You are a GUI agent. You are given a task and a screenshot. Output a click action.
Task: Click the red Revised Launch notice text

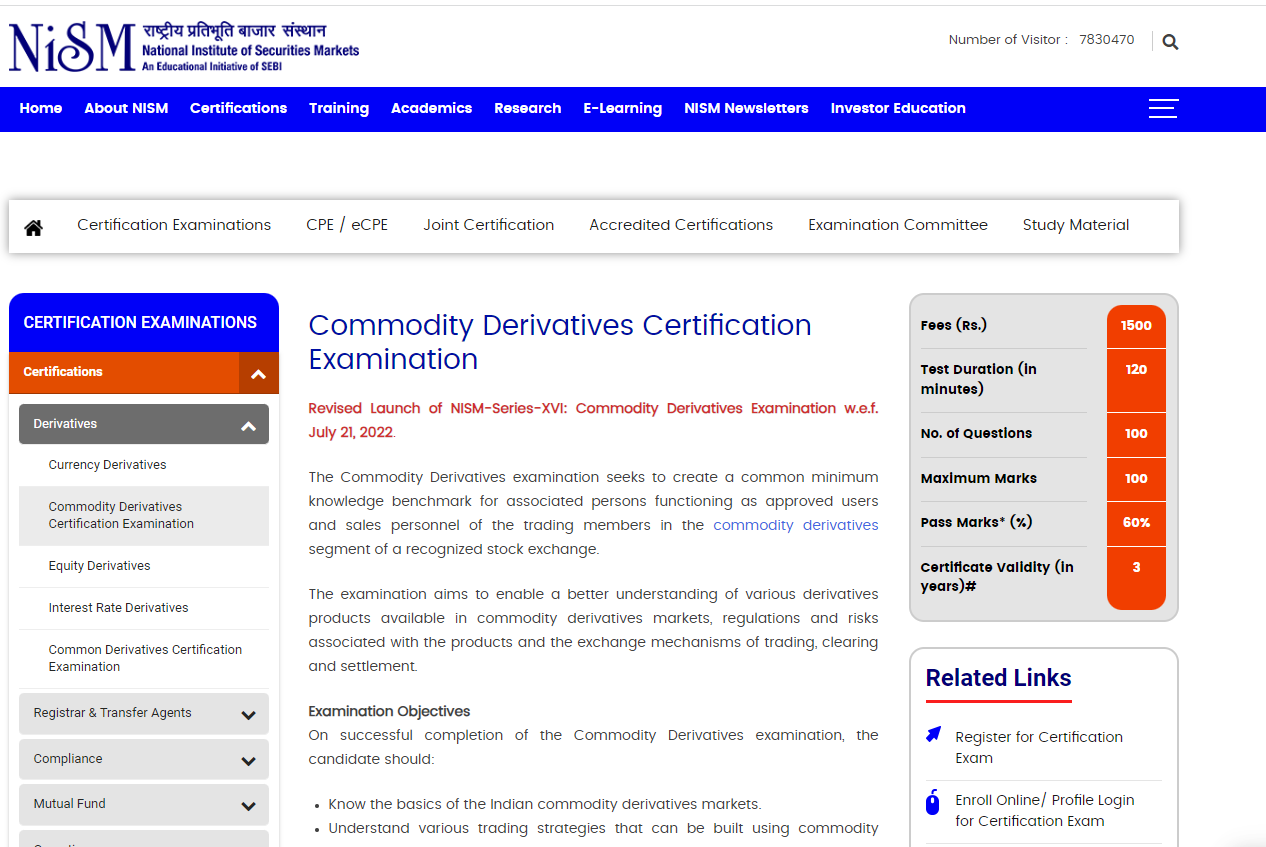pyautogui.click(x=593, y=420)
